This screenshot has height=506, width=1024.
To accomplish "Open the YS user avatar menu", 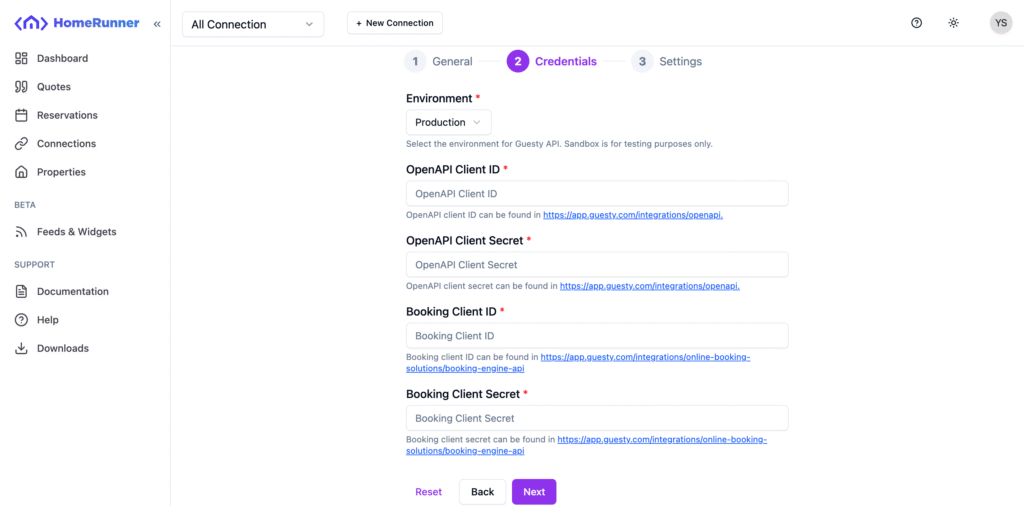I will [x=1000, y=23].
